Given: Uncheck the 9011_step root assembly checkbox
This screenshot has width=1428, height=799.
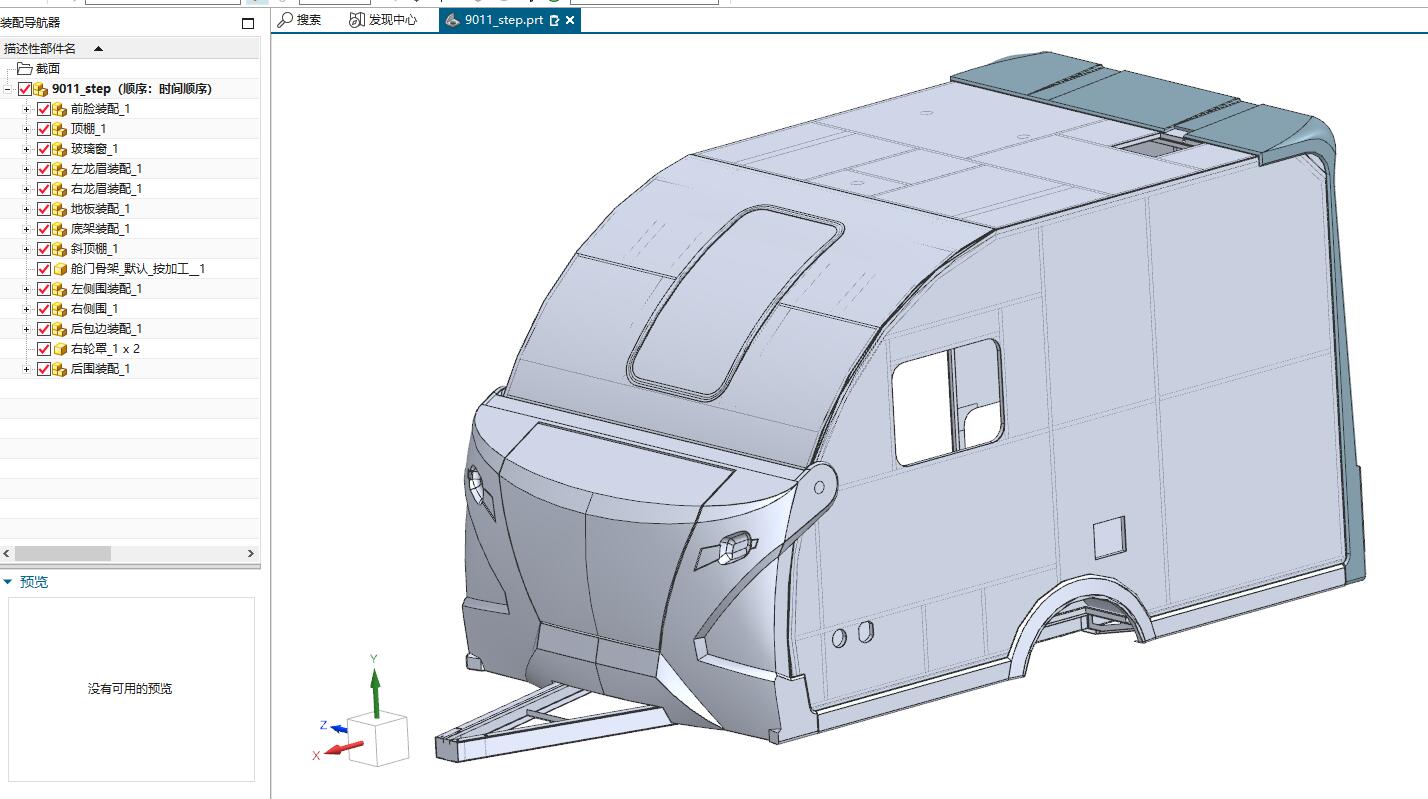Looking at the screenshot, I should click(x=25, y=89).
